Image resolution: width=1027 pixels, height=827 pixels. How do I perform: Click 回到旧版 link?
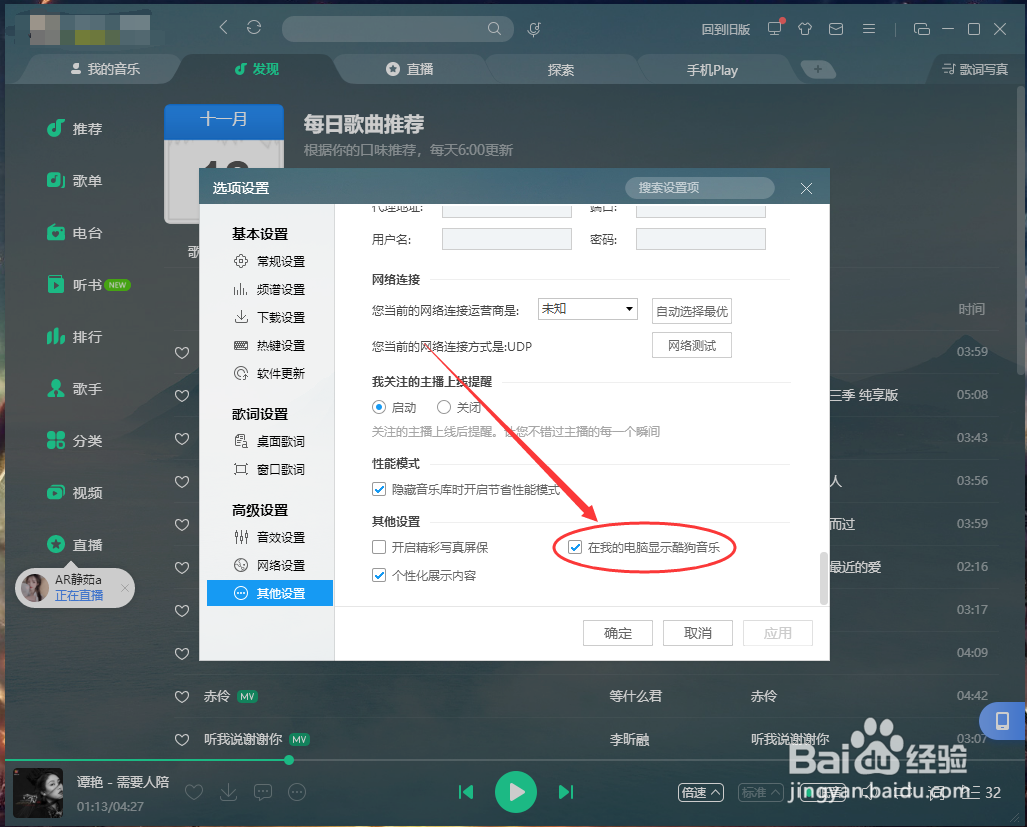pyautogui.click(x=726, y=29)
